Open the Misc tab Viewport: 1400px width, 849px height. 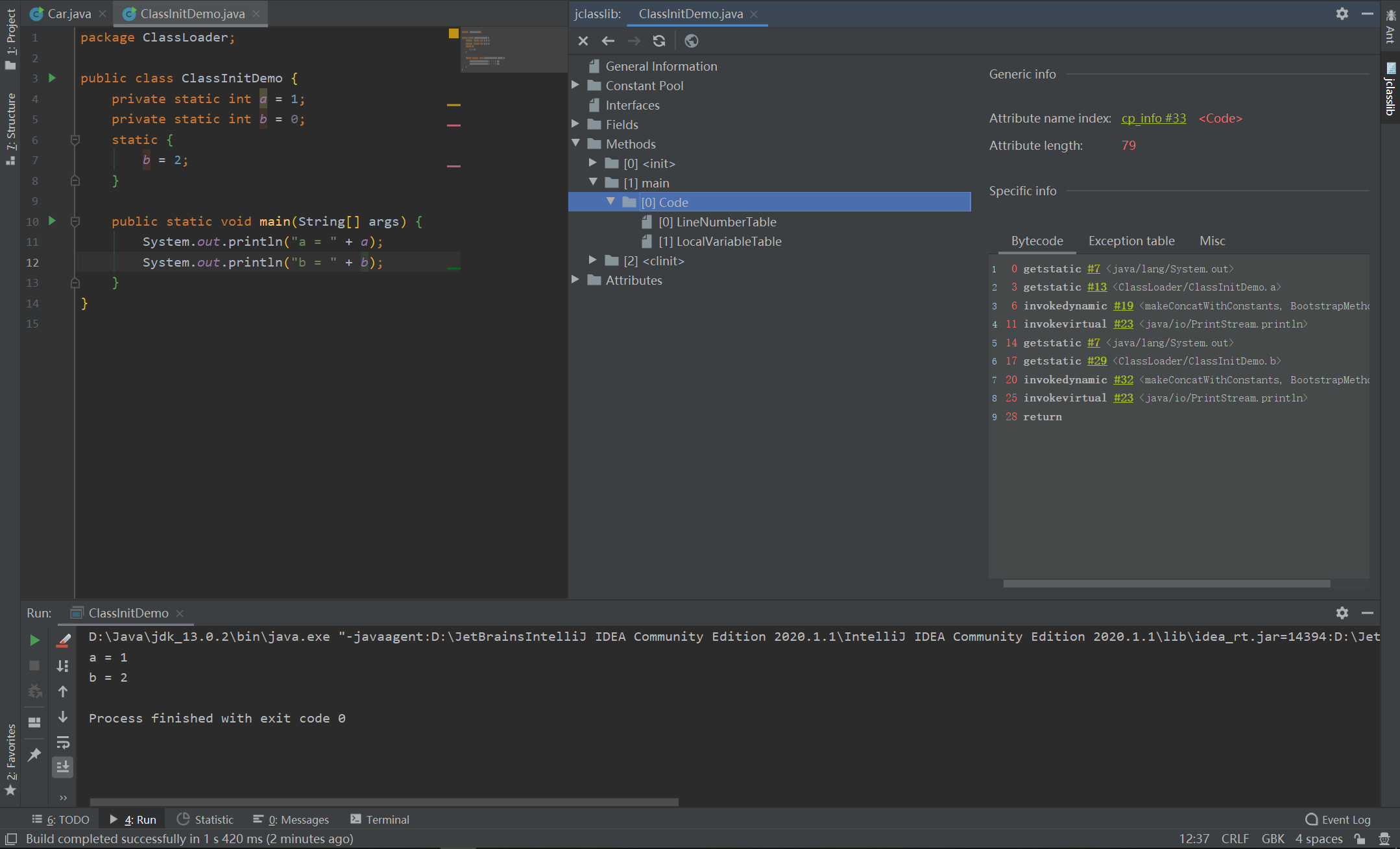coord(1212,241)
